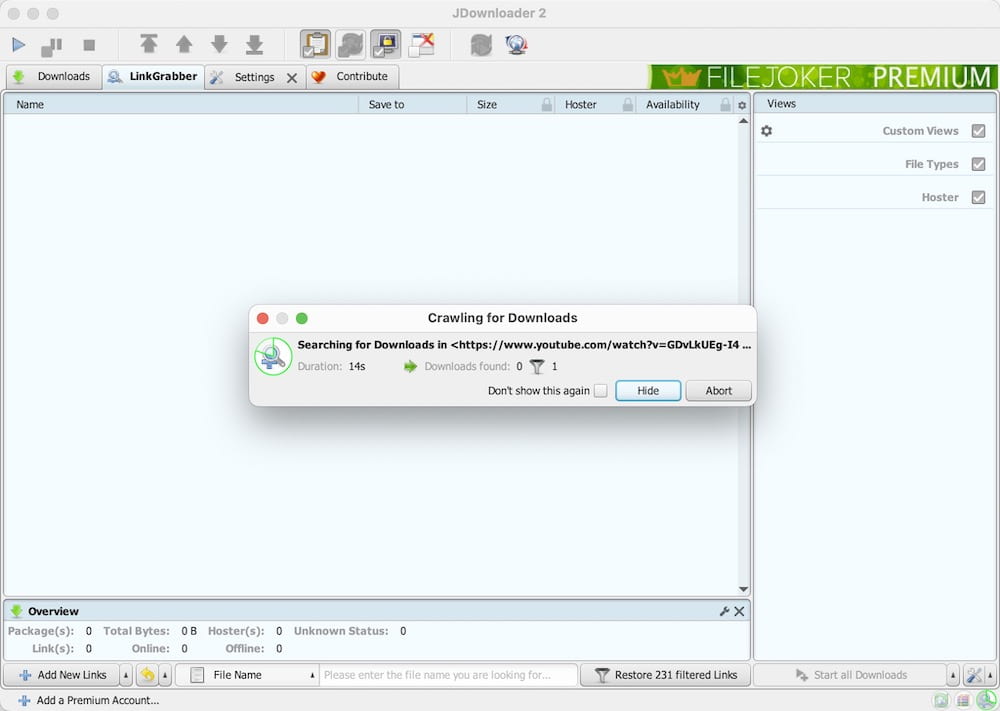Click Add a Premium Account link
Viewport: 1000px width, 711px height.
pyautogui.click(x=89, y=700)
